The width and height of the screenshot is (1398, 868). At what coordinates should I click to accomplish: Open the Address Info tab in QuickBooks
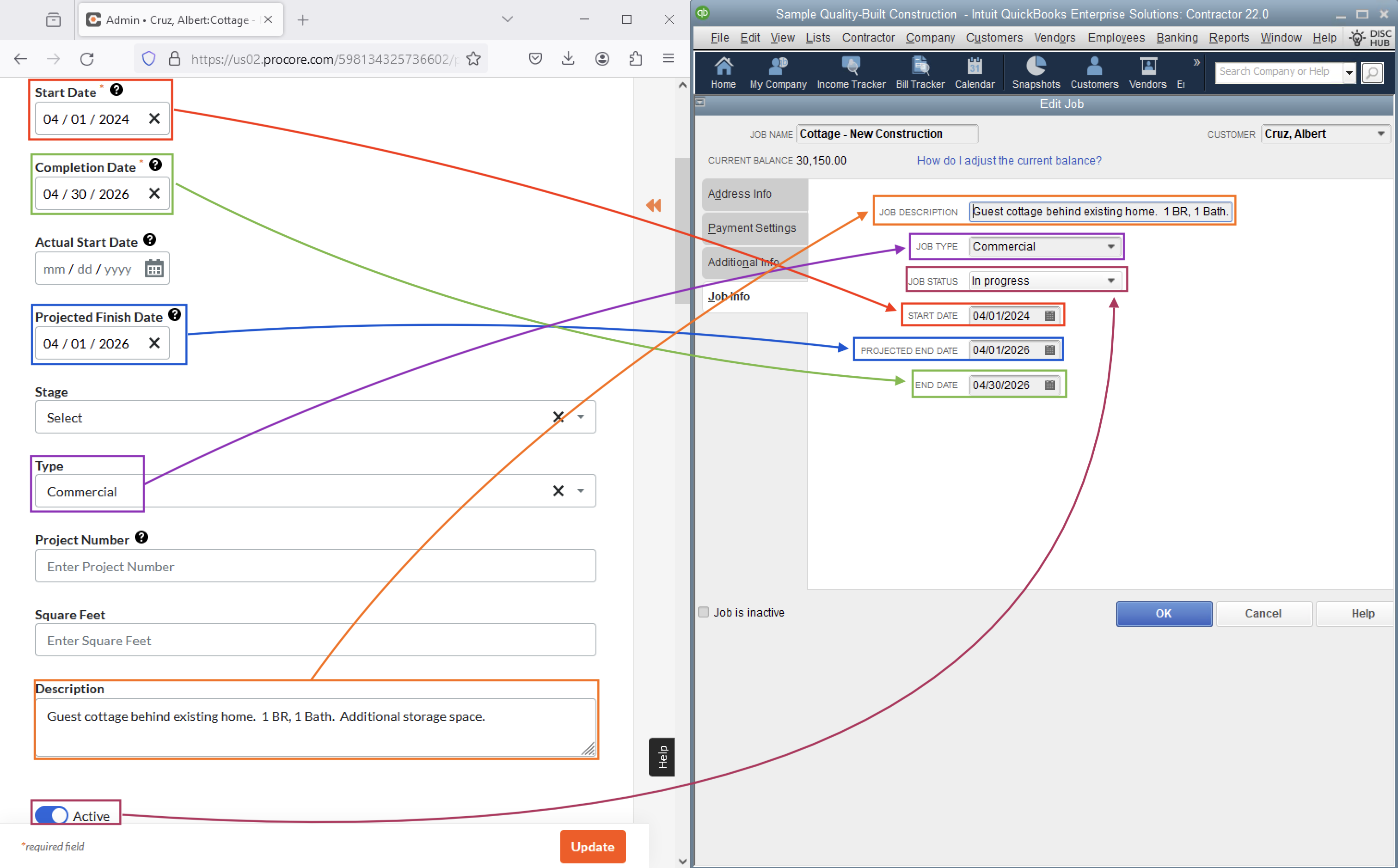click(x=740, y=194)
